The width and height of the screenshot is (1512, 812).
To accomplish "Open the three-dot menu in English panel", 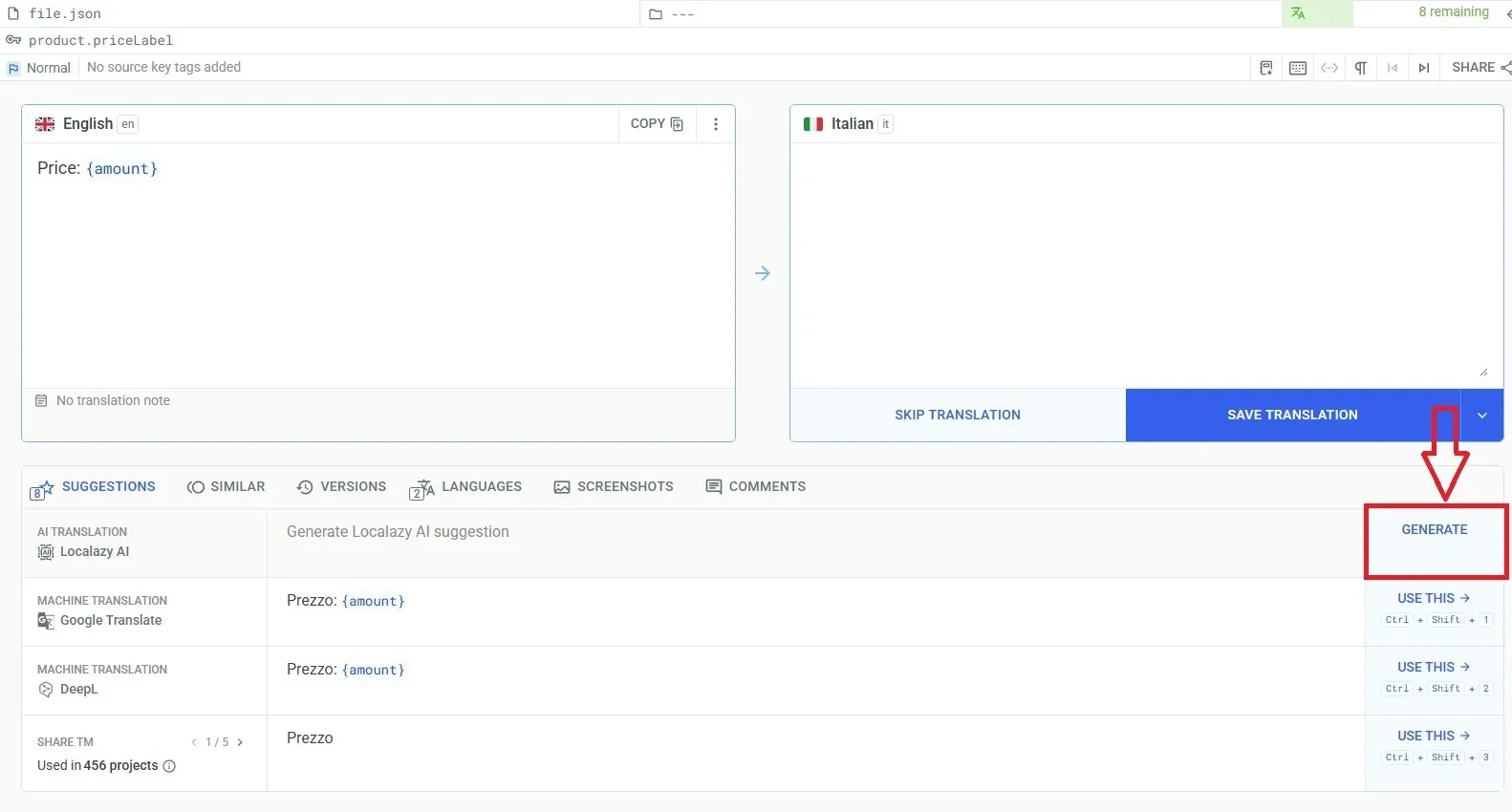I will (x=716, y=124).
